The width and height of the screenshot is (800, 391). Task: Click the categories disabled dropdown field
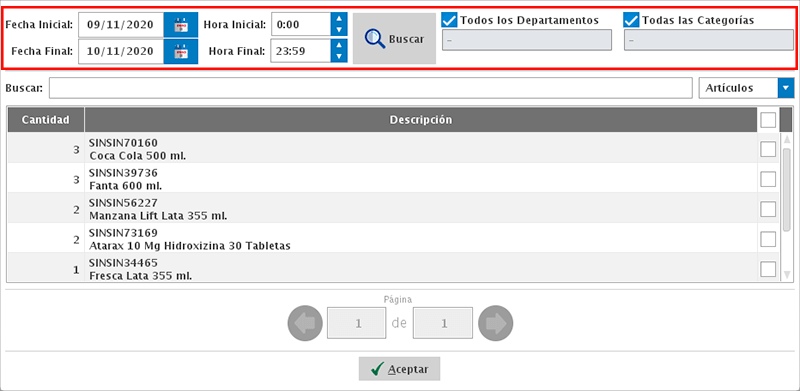coord(709,40)
